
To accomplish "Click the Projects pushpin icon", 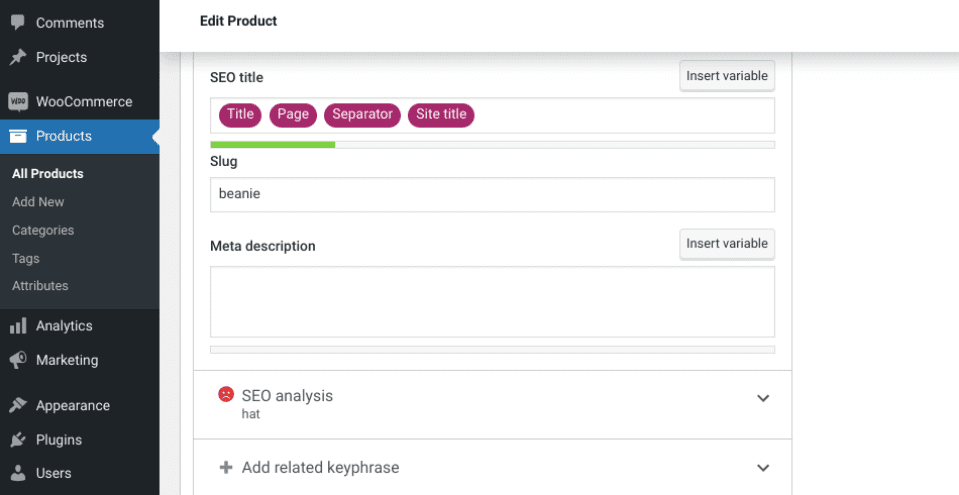I will click(x=18, y=57).
